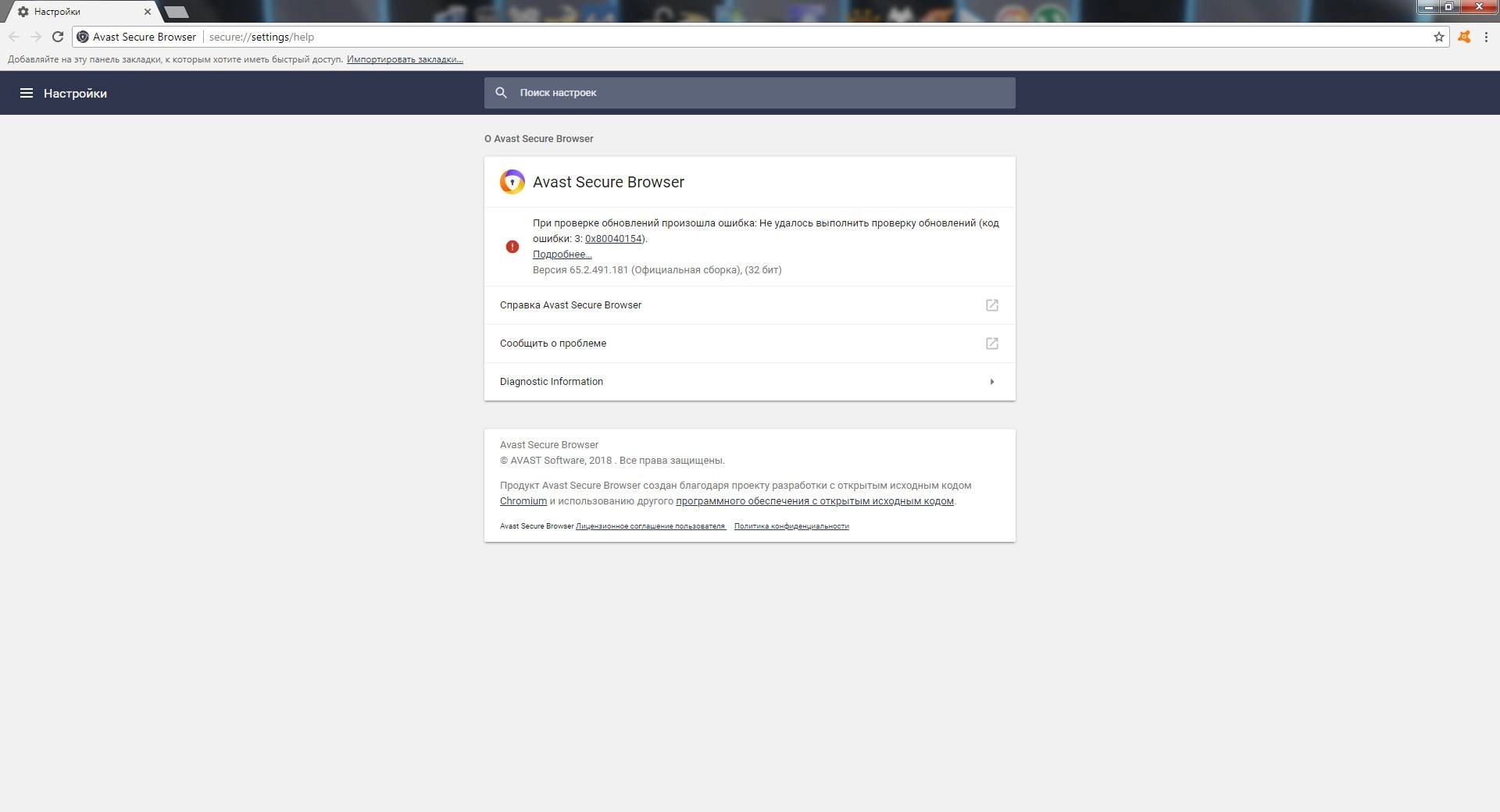Open Справка Avast Secure Browser row
Viewport: 1500px width, 812px height.
click(x=750, y=305)
